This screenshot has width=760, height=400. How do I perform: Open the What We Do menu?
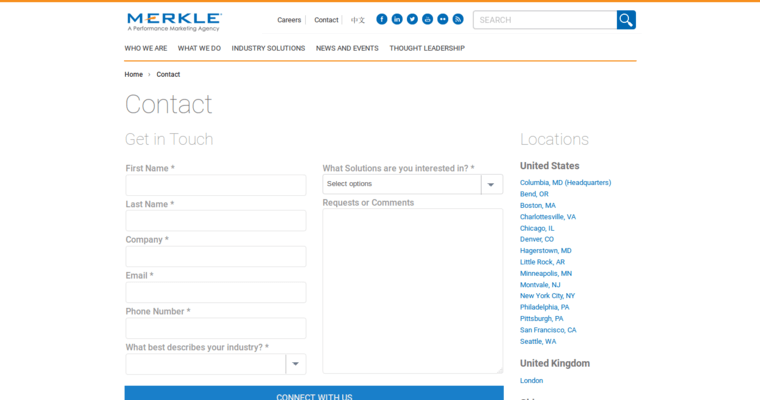(x=199, y=48)
